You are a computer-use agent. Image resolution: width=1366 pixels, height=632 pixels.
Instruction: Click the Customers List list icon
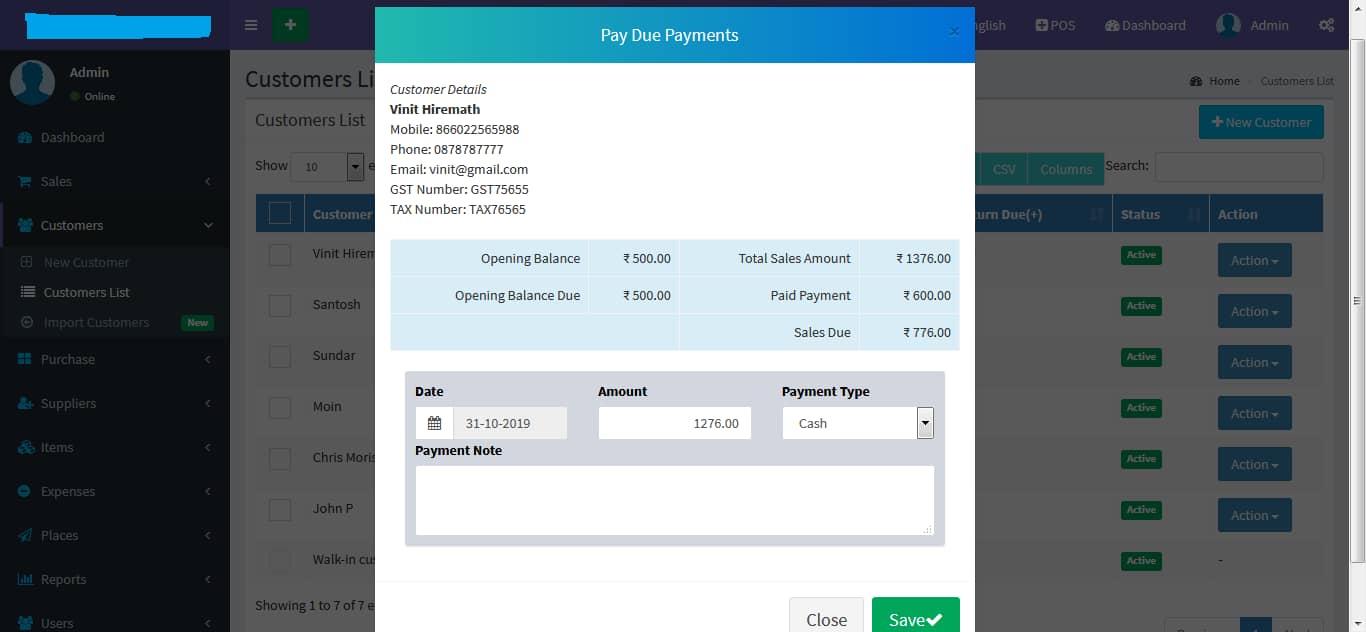point(27,292)
